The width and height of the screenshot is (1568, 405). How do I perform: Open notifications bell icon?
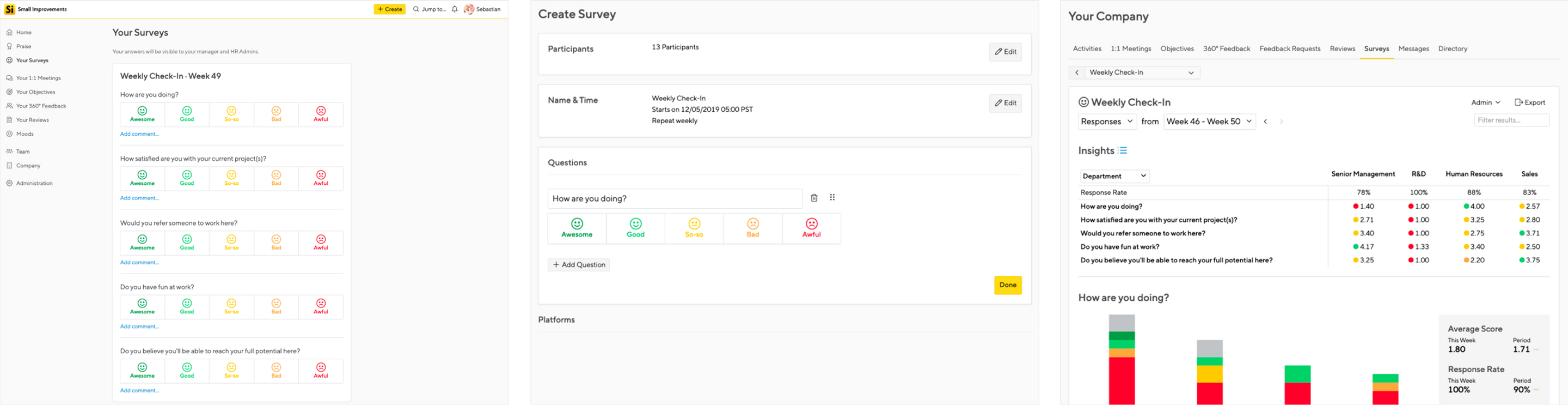click(455, 9)
